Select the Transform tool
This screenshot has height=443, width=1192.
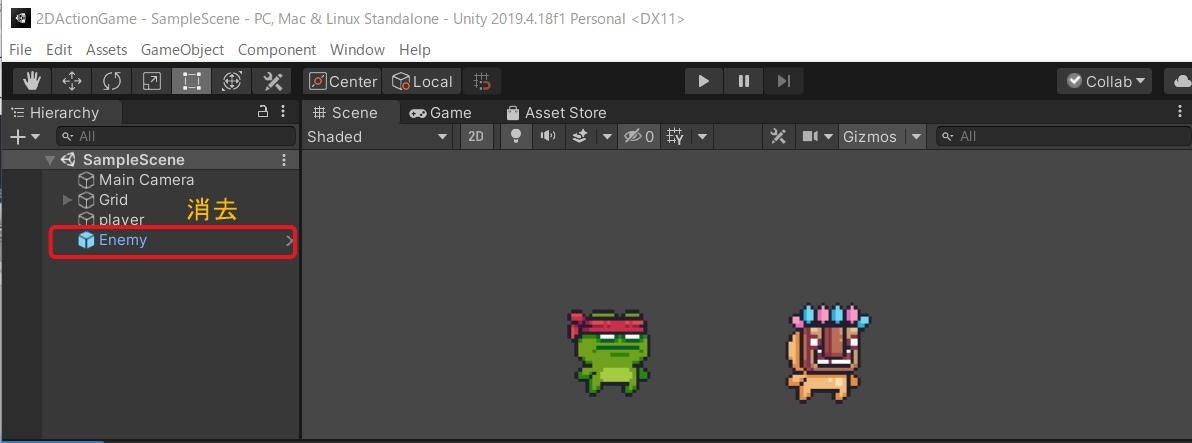pos(232,81)
